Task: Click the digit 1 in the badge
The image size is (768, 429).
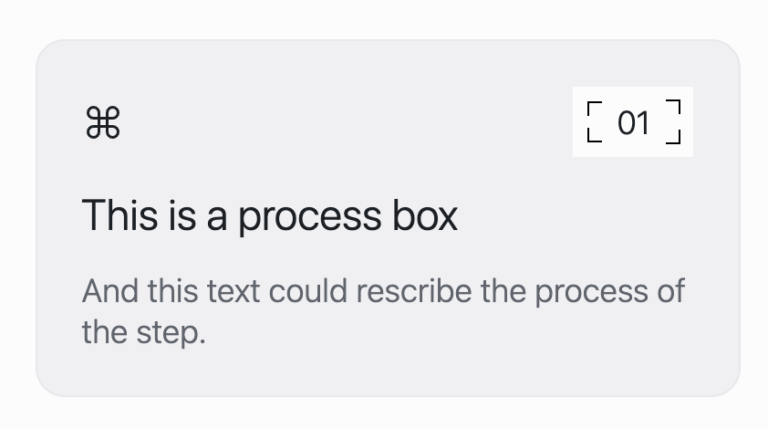Action: pyautogui.click(x=644, y=122)
